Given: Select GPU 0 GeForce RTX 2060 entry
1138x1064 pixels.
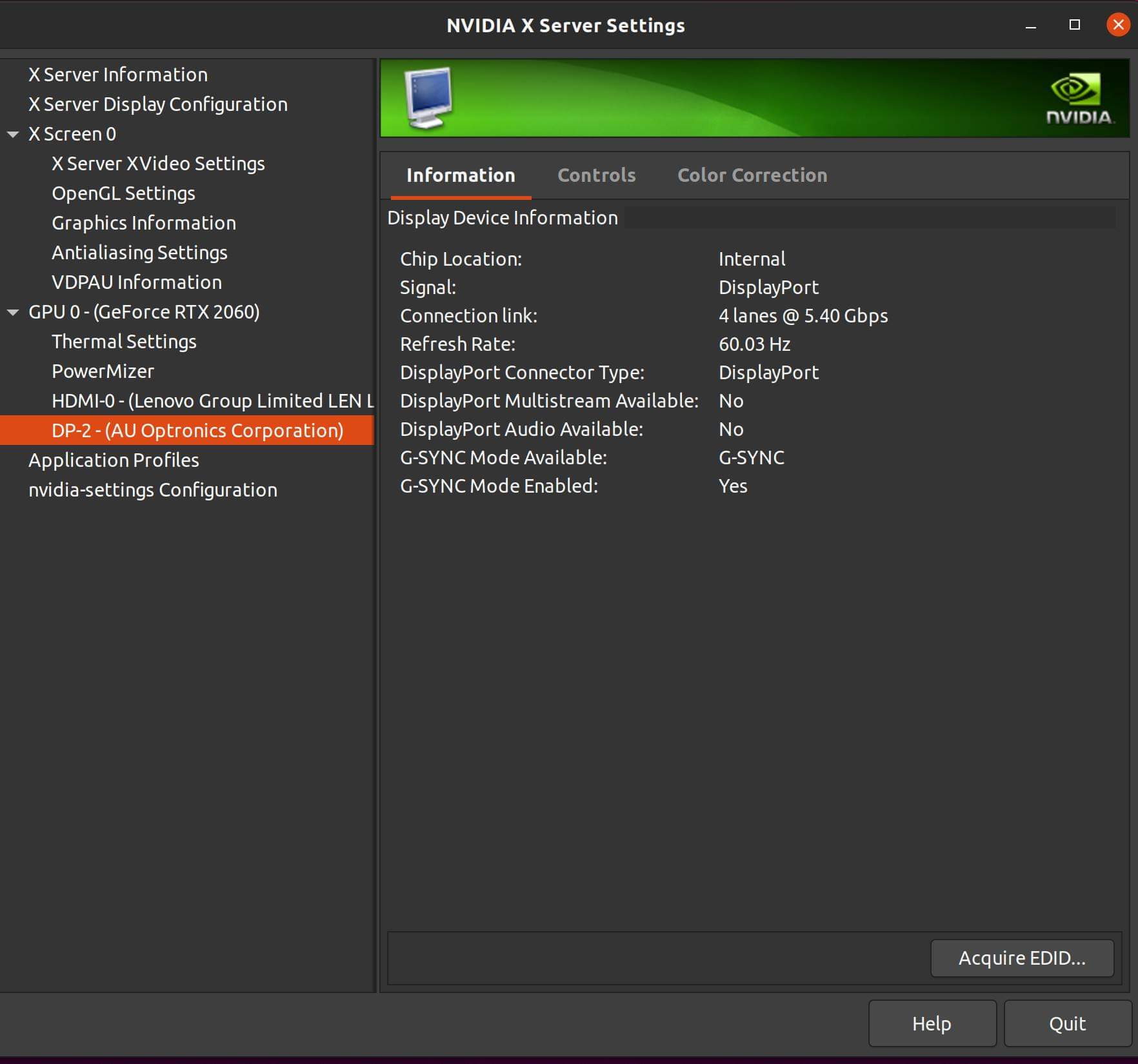Looking at the screenshot, I should pyautogui.click(x=144, y=312).
